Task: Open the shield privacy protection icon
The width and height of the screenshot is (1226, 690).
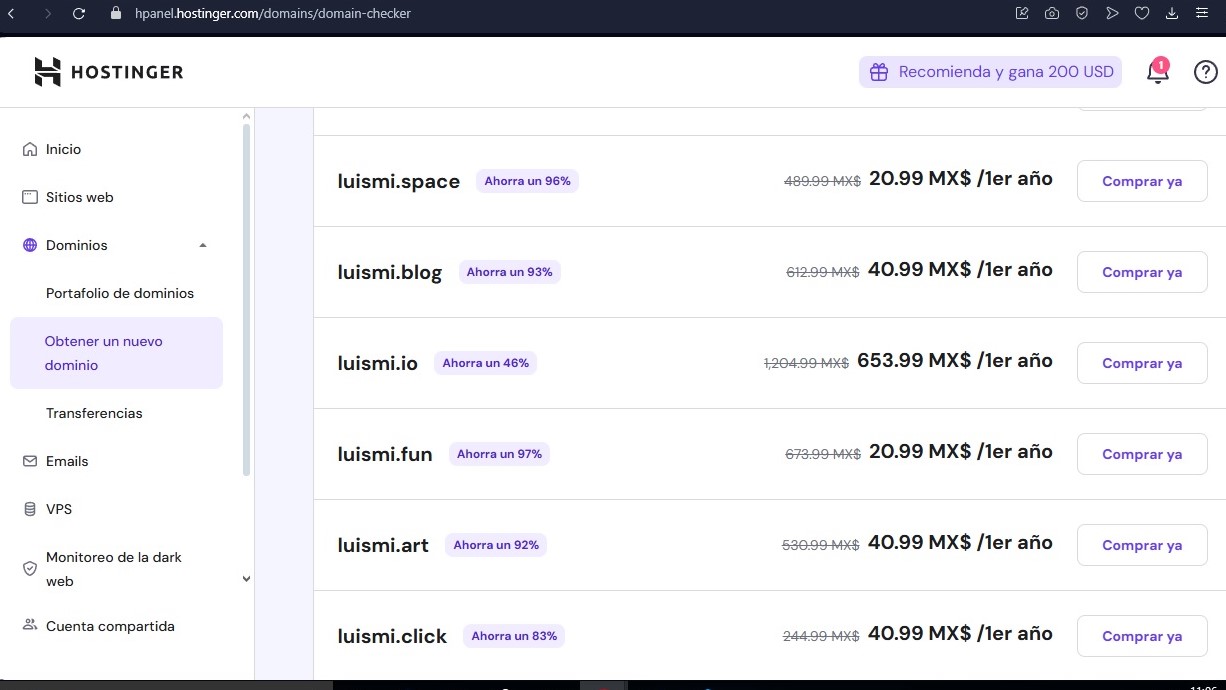Action: click(x=1081, y=14)
